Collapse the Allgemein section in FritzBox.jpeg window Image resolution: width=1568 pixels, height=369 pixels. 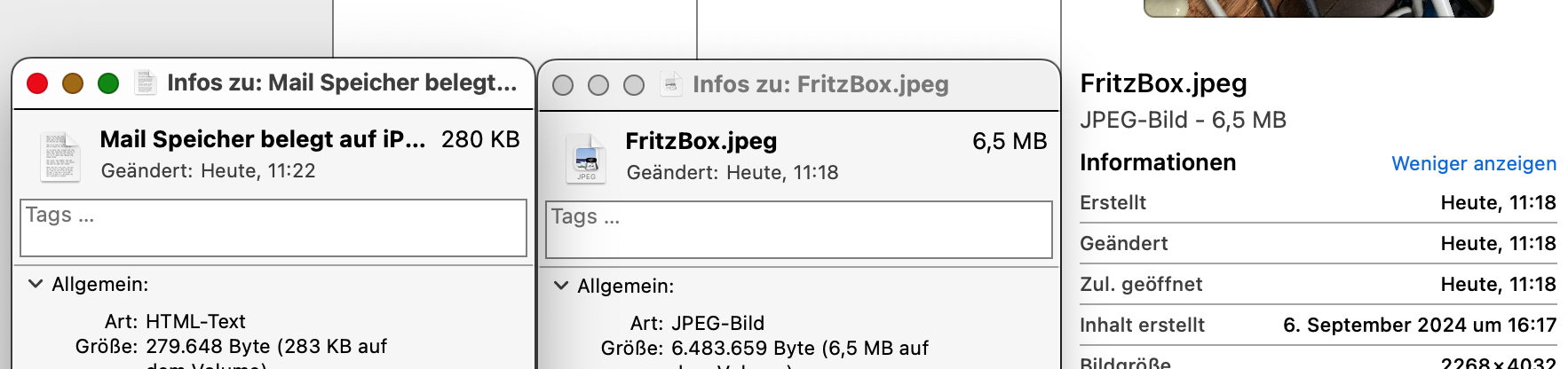[x=561, y=286]
